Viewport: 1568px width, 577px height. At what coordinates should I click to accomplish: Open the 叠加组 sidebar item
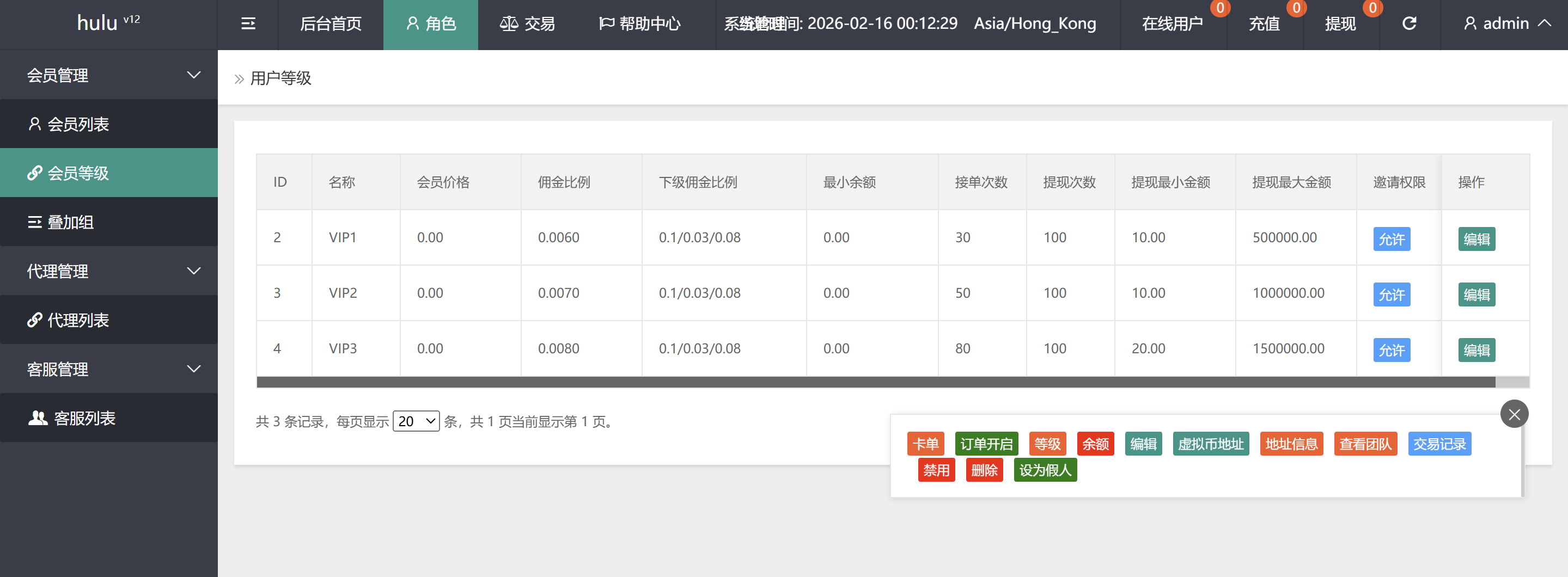tap(109, 222)
